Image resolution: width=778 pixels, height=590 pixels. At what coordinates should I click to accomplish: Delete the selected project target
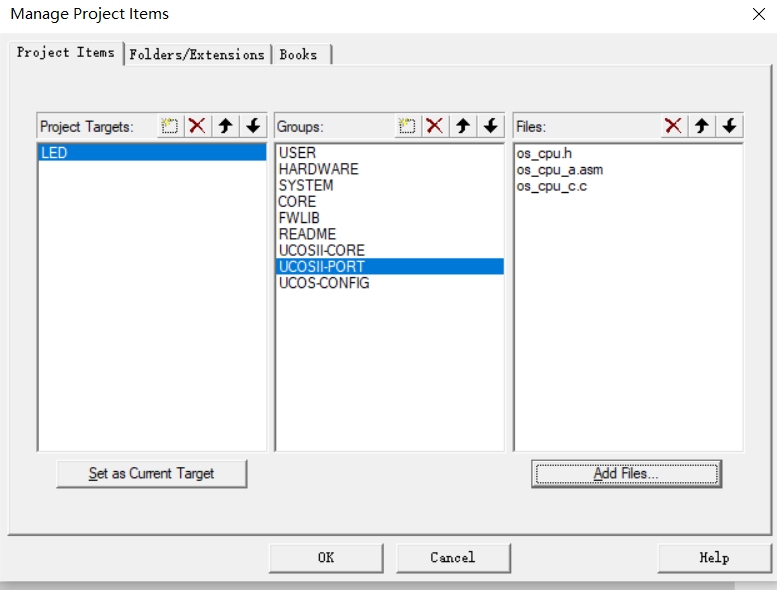pos(197,126)
